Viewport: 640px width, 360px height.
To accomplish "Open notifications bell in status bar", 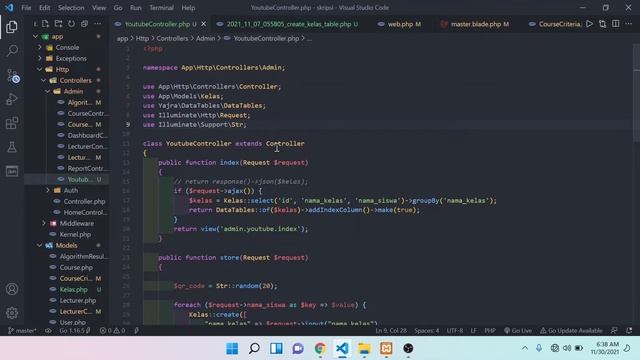I will (x=629, y=331).
